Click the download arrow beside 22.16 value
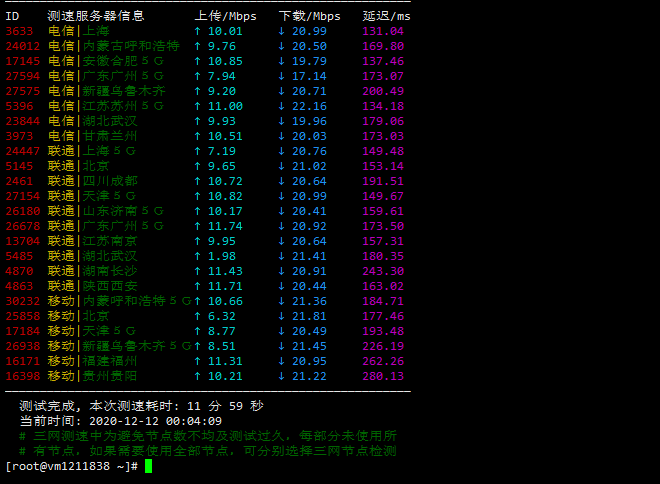660x484 pixels. (281, 106)
